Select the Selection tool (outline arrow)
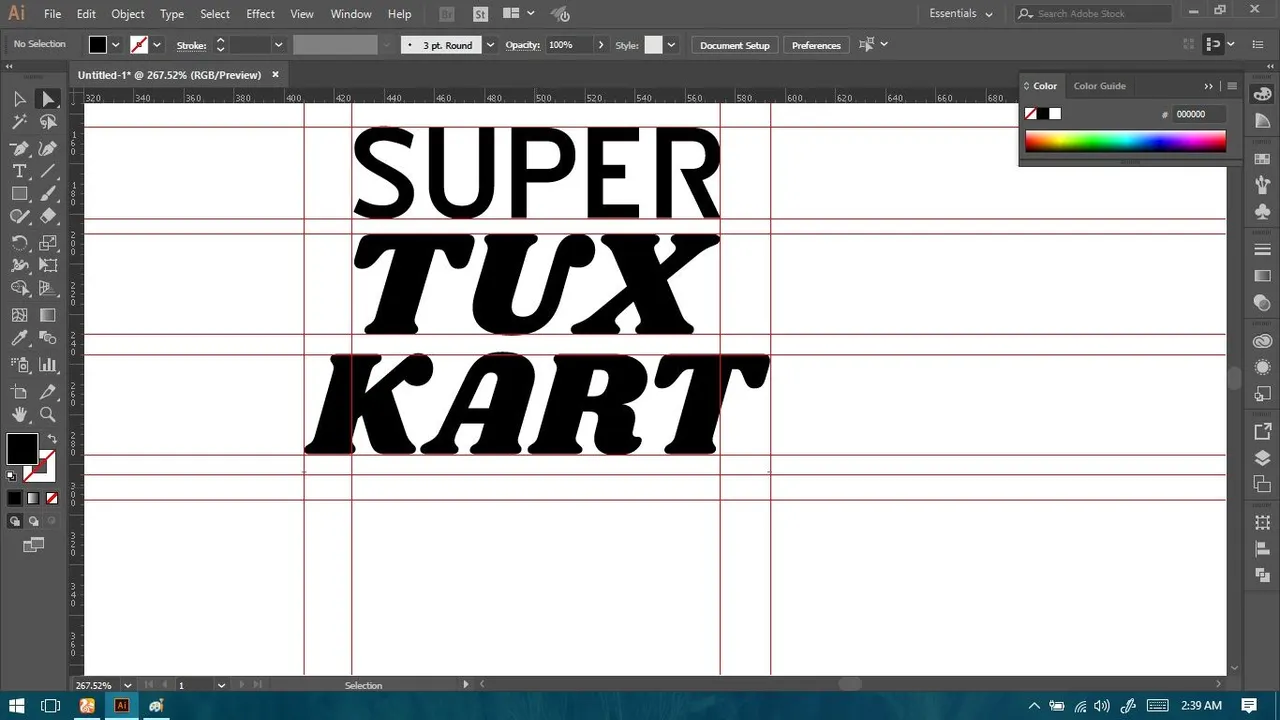This screenshot has height=720, width=1280. (x=19, y=98)
